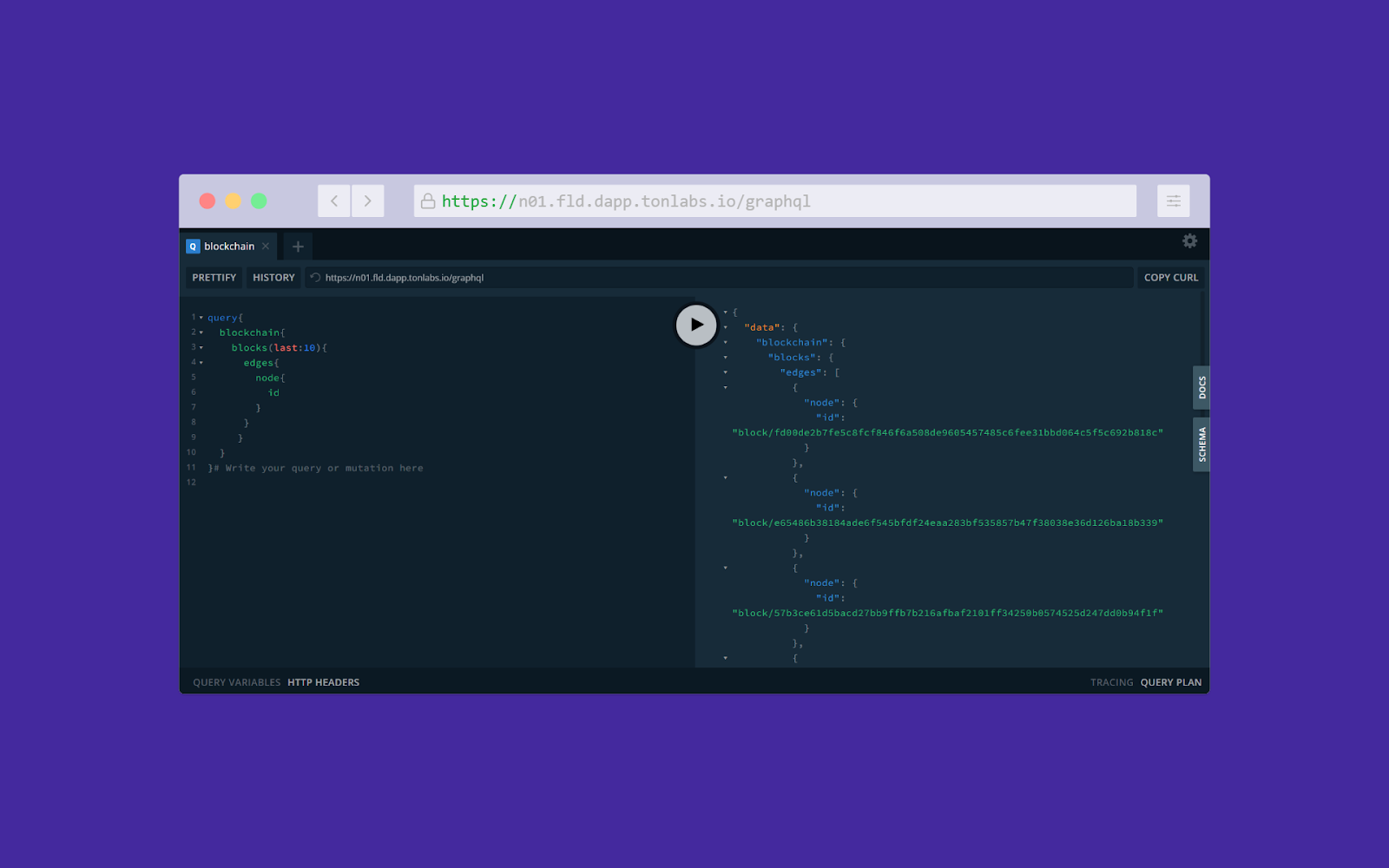
Task: Close the blockchain tab
Action: click(266, 247)
